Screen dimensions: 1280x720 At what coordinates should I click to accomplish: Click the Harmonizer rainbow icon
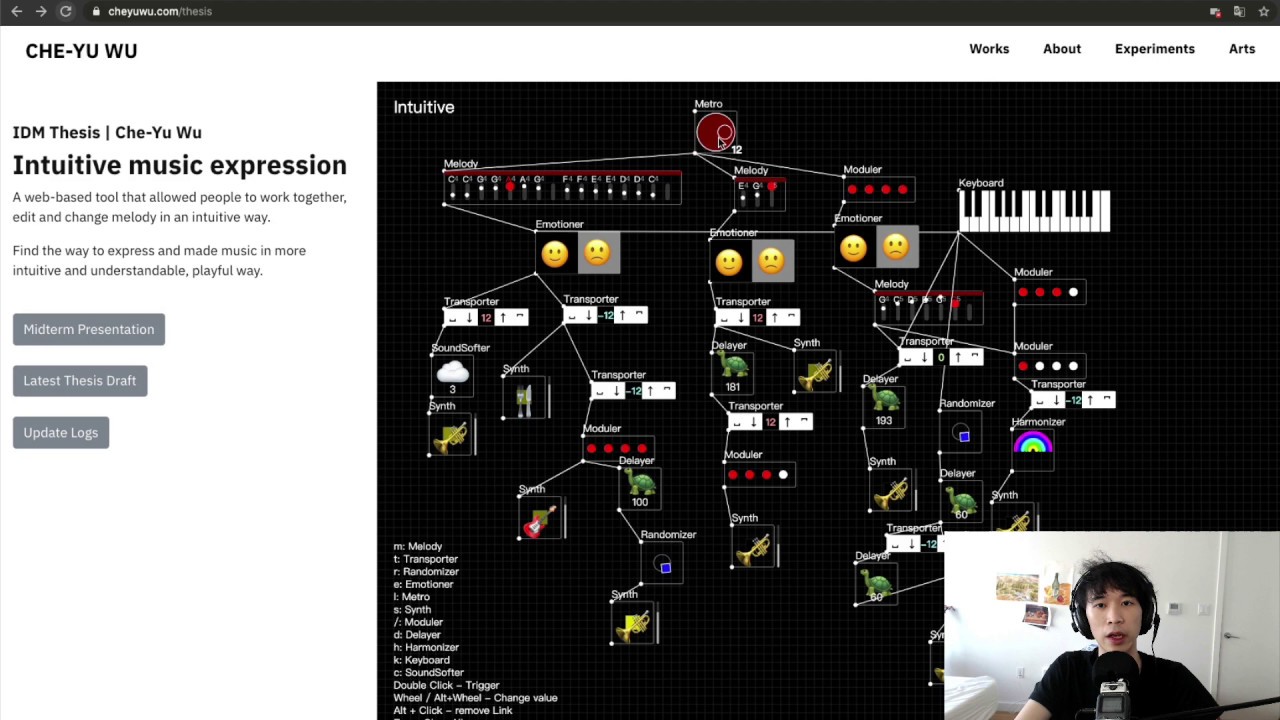tap(1033, 443)
